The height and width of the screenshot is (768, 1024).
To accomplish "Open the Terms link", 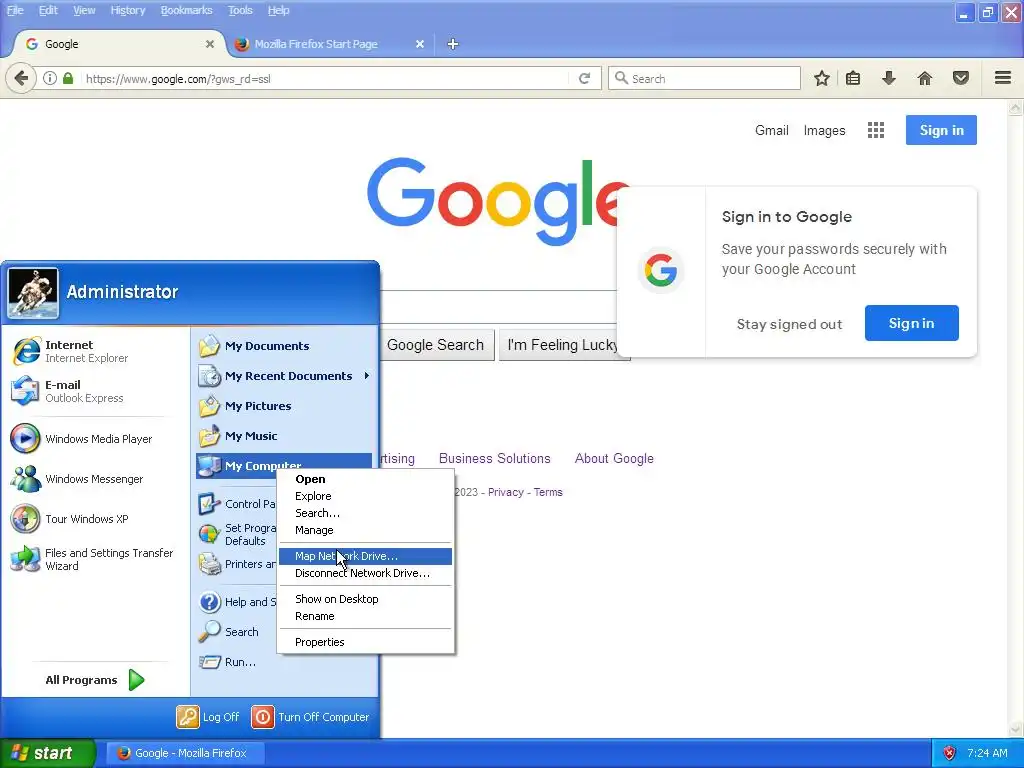I will click(548, 492).
